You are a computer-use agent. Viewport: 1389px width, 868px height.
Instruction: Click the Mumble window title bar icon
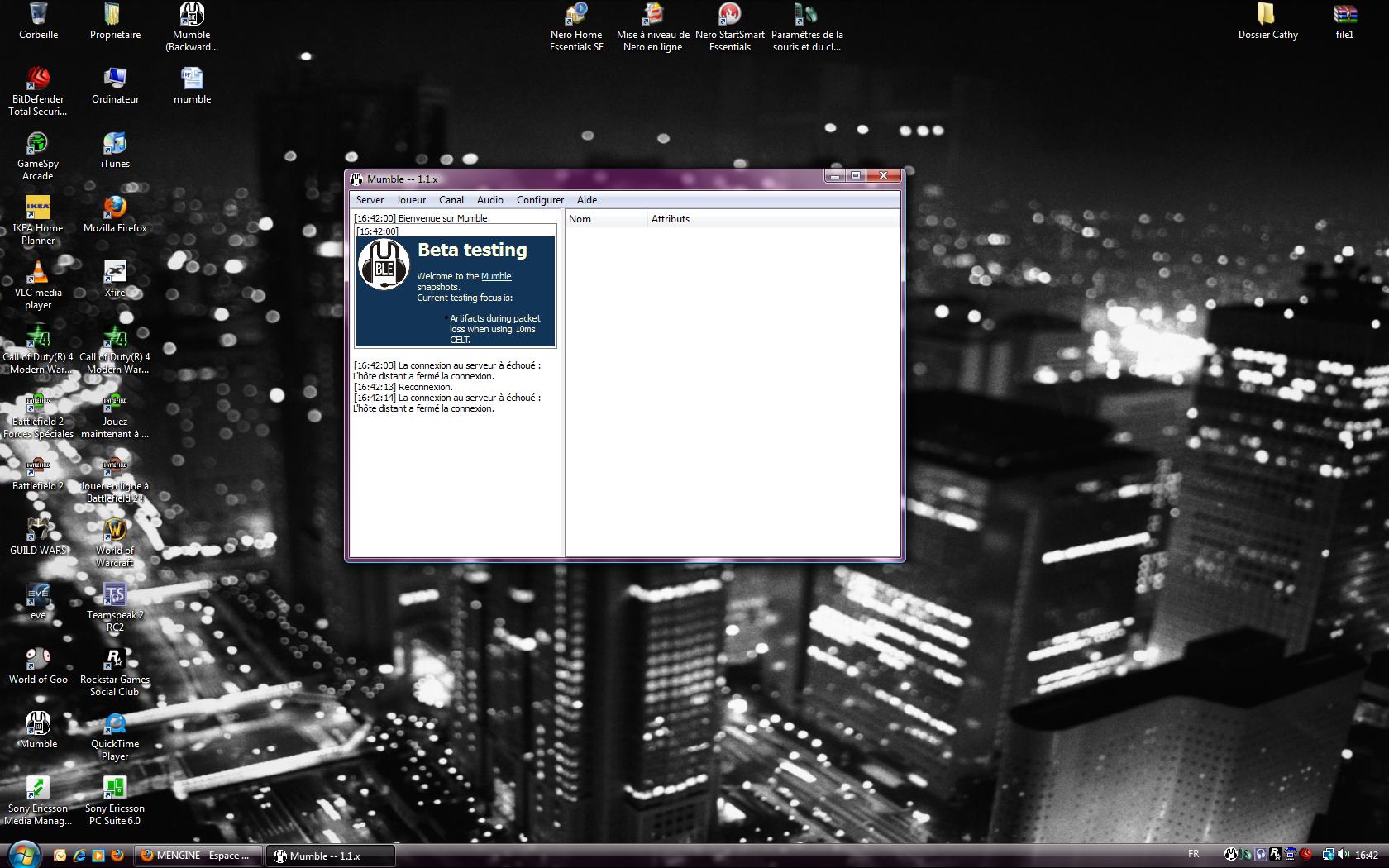(x=356, y=179)
